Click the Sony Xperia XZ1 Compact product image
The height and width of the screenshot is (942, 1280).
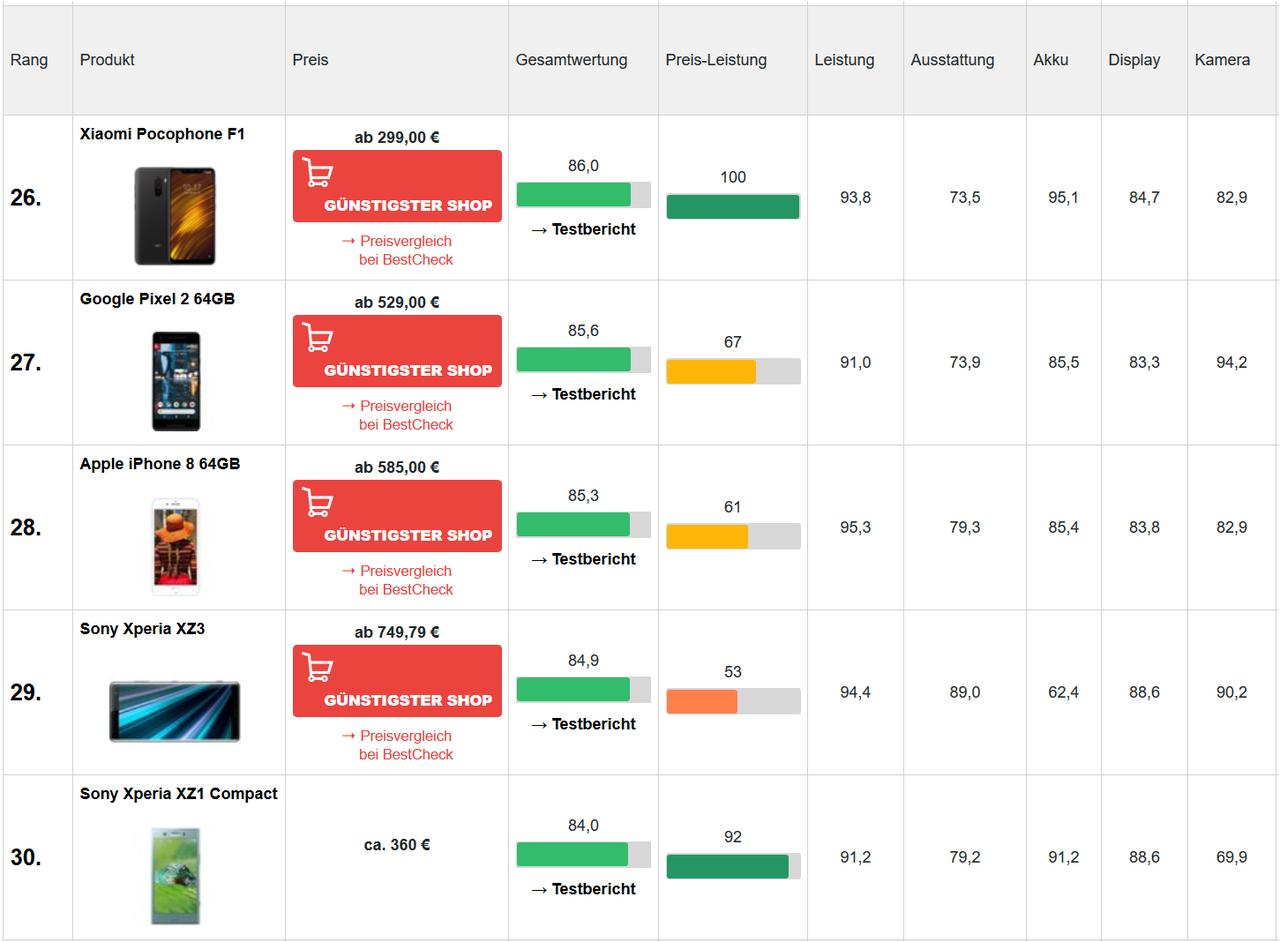point(176,876)
